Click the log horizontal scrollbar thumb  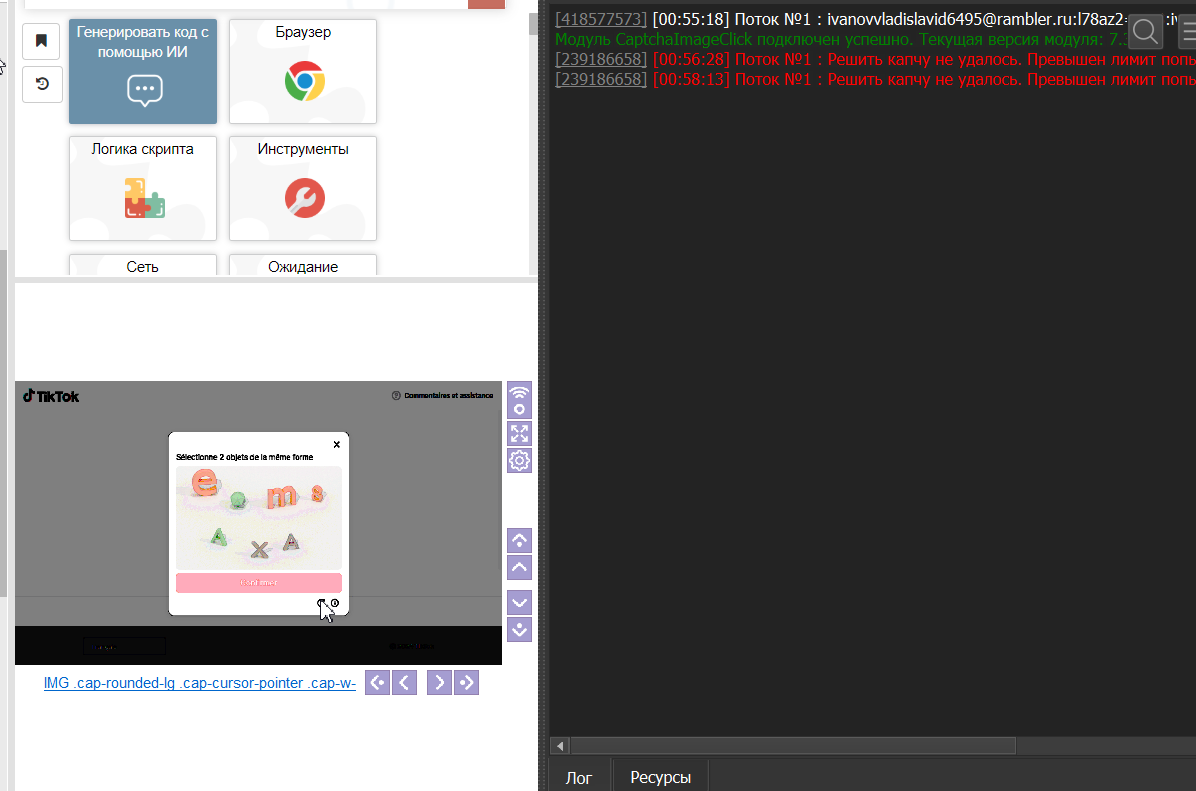(792, 746)
